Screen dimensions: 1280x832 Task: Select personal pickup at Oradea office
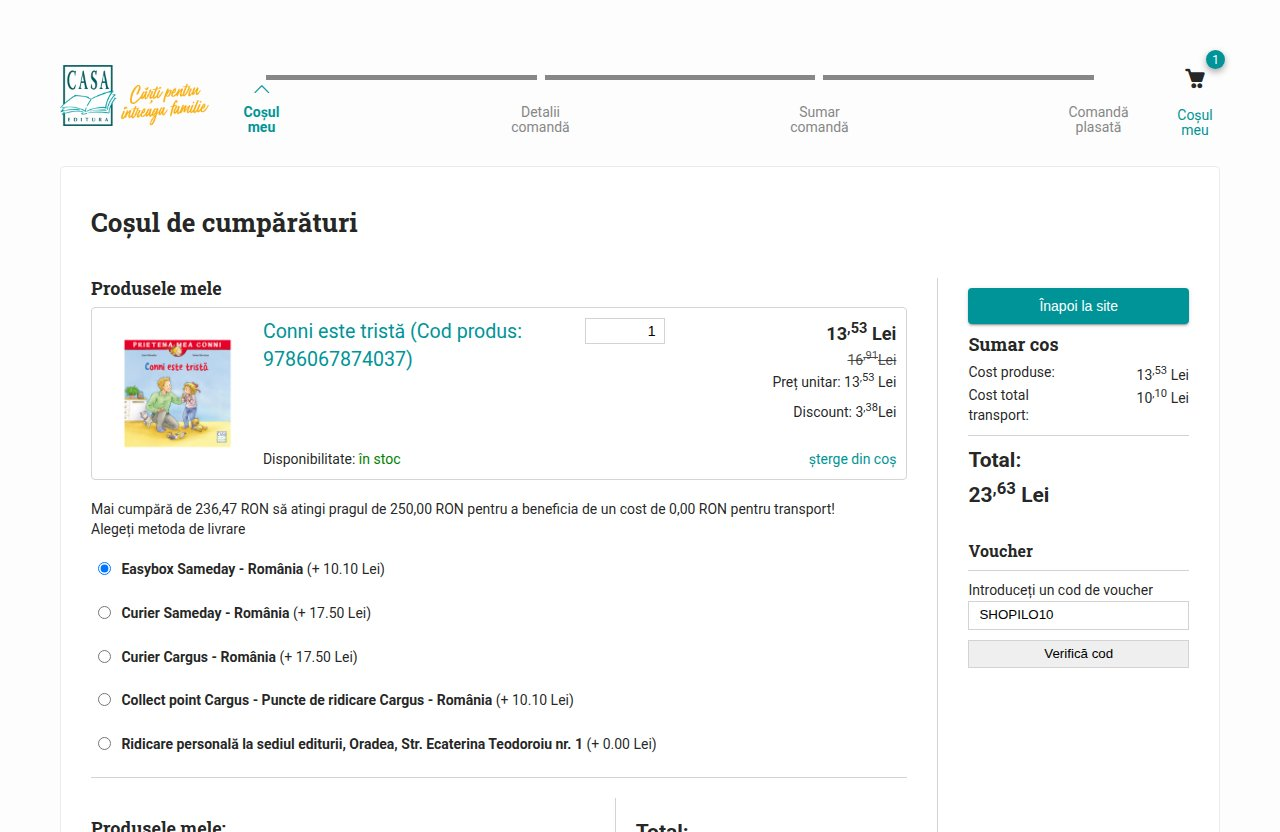coord(104,743)
